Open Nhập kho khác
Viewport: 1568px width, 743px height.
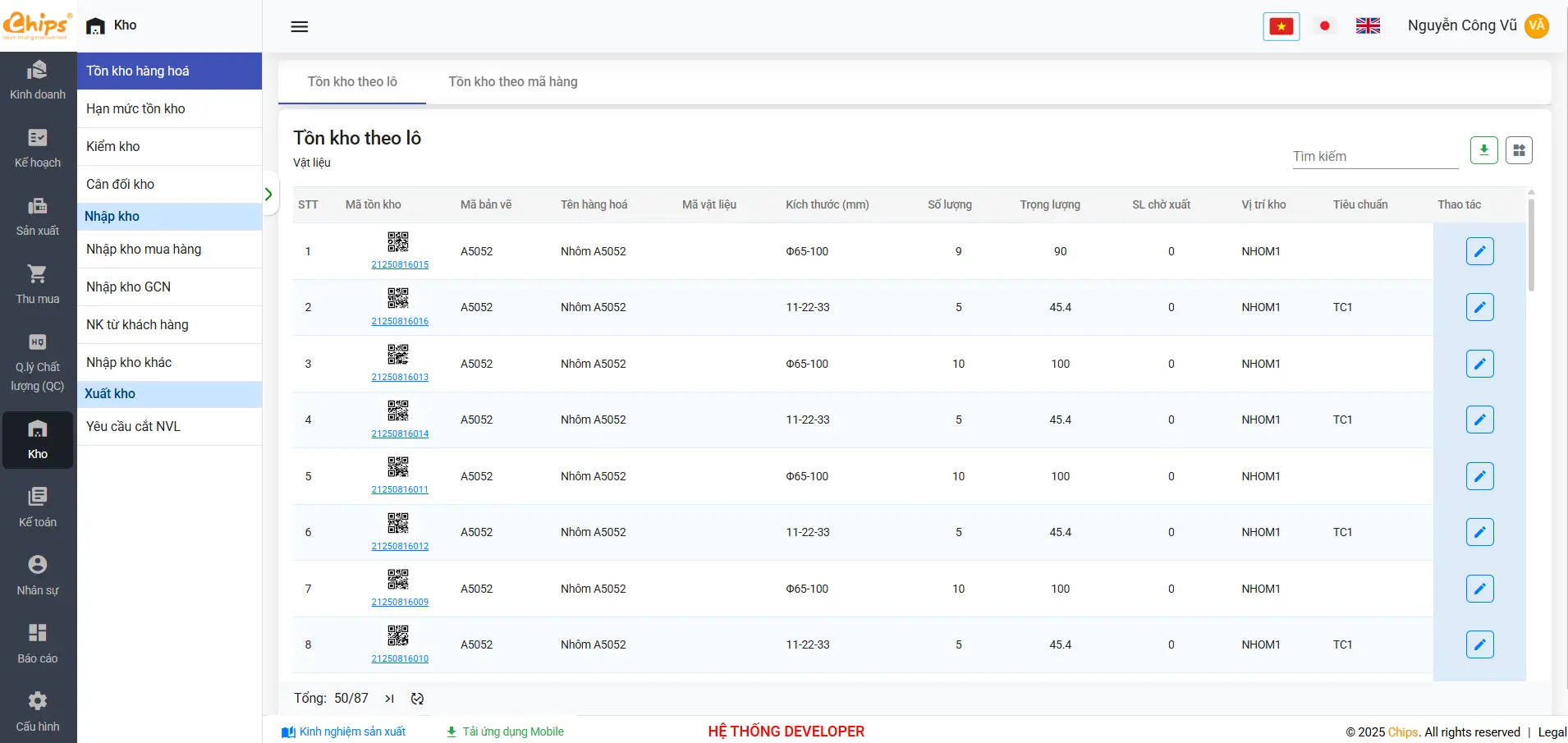click(x=169, y=363)
